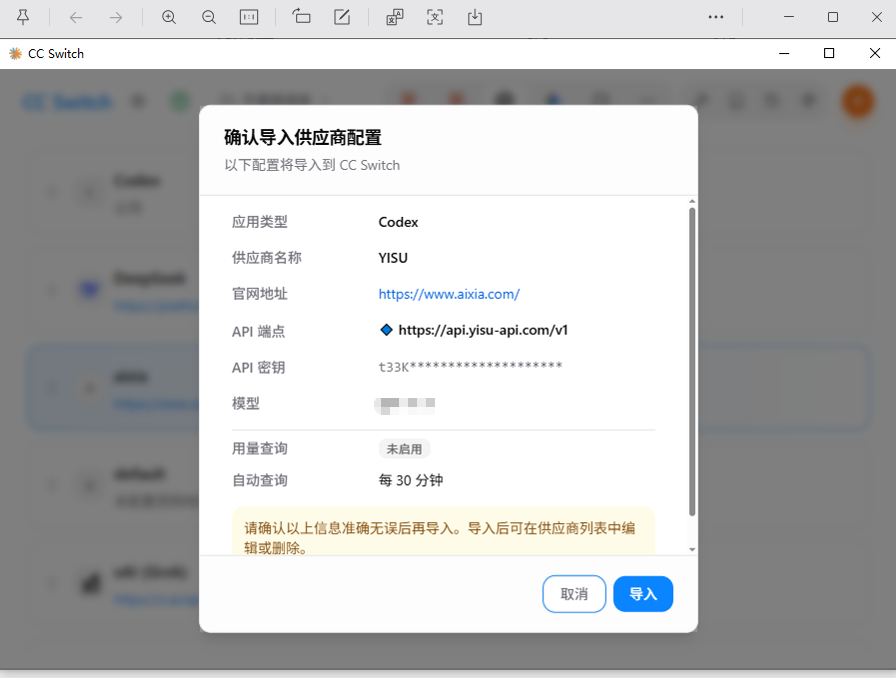This screenshot has width=896, height=678.
Task: Zoom in on the image
Action: click(x=169, y=17)
